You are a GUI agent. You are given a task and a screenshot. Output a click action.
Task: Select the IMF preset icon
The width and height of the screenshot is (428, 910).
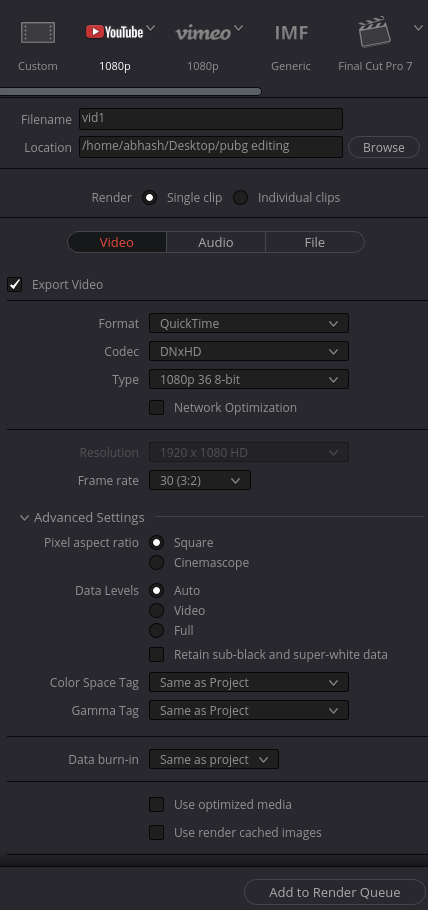[291, 33]
